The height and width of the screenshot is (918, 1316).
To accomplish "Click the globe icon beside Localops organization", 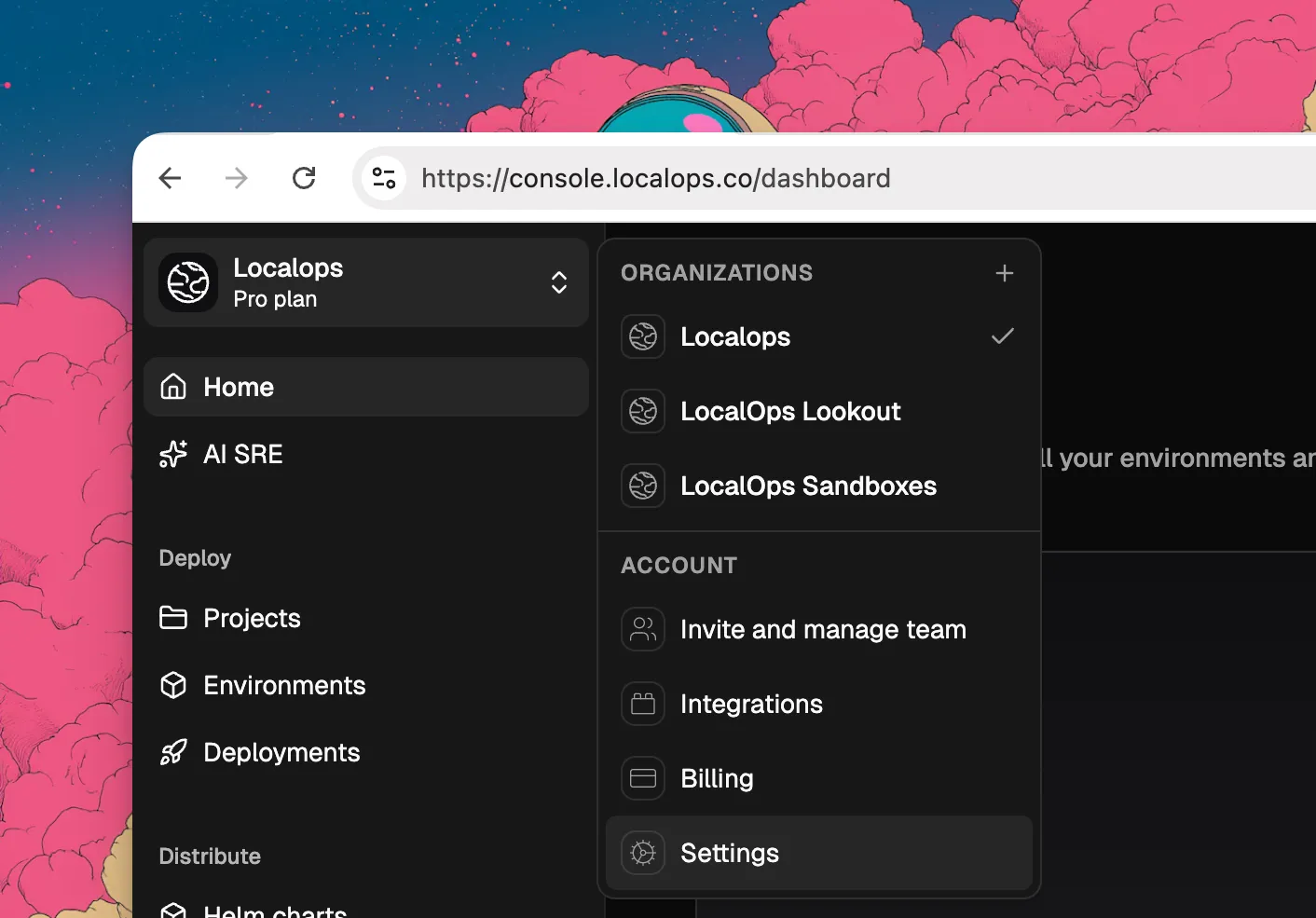I will click(643, 336).
